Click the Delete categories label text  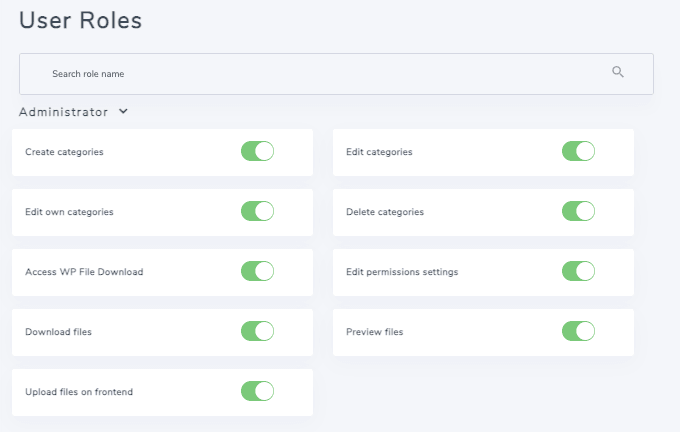pyautogui.click(x=385, y=212)
